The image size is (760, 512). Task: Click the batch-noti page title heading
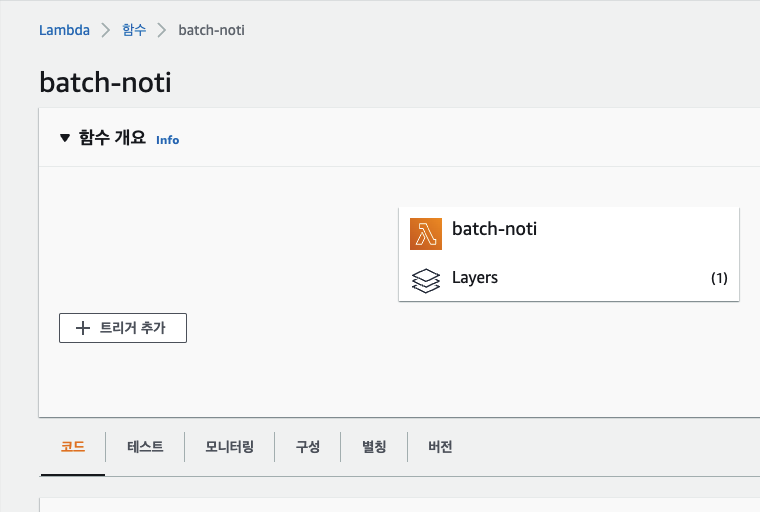point(105,82)
